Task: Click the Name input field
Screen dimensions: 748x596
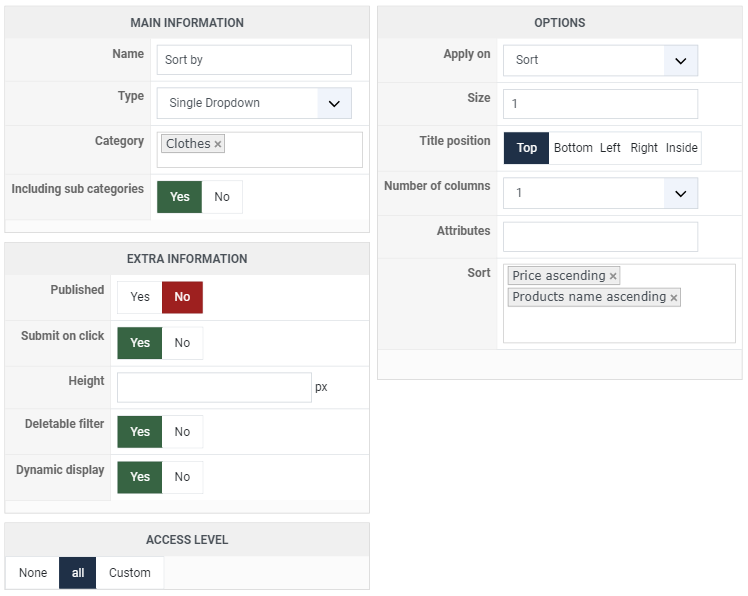Action: point(254,60)
